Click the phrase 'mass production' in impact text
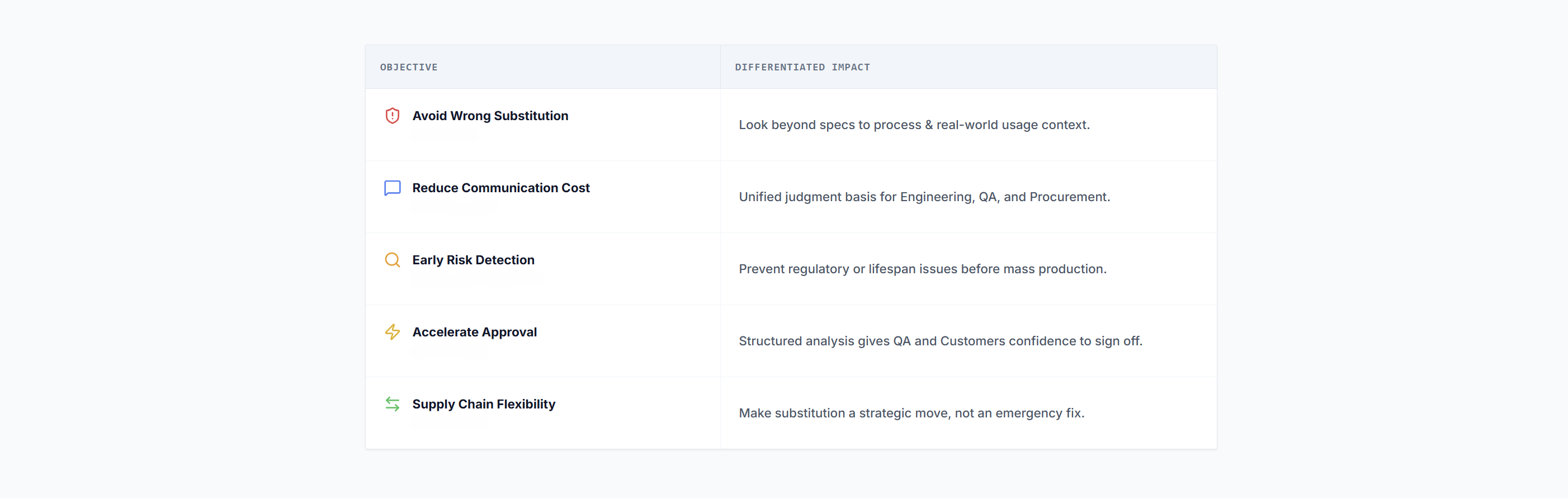 coord(1053,269)
